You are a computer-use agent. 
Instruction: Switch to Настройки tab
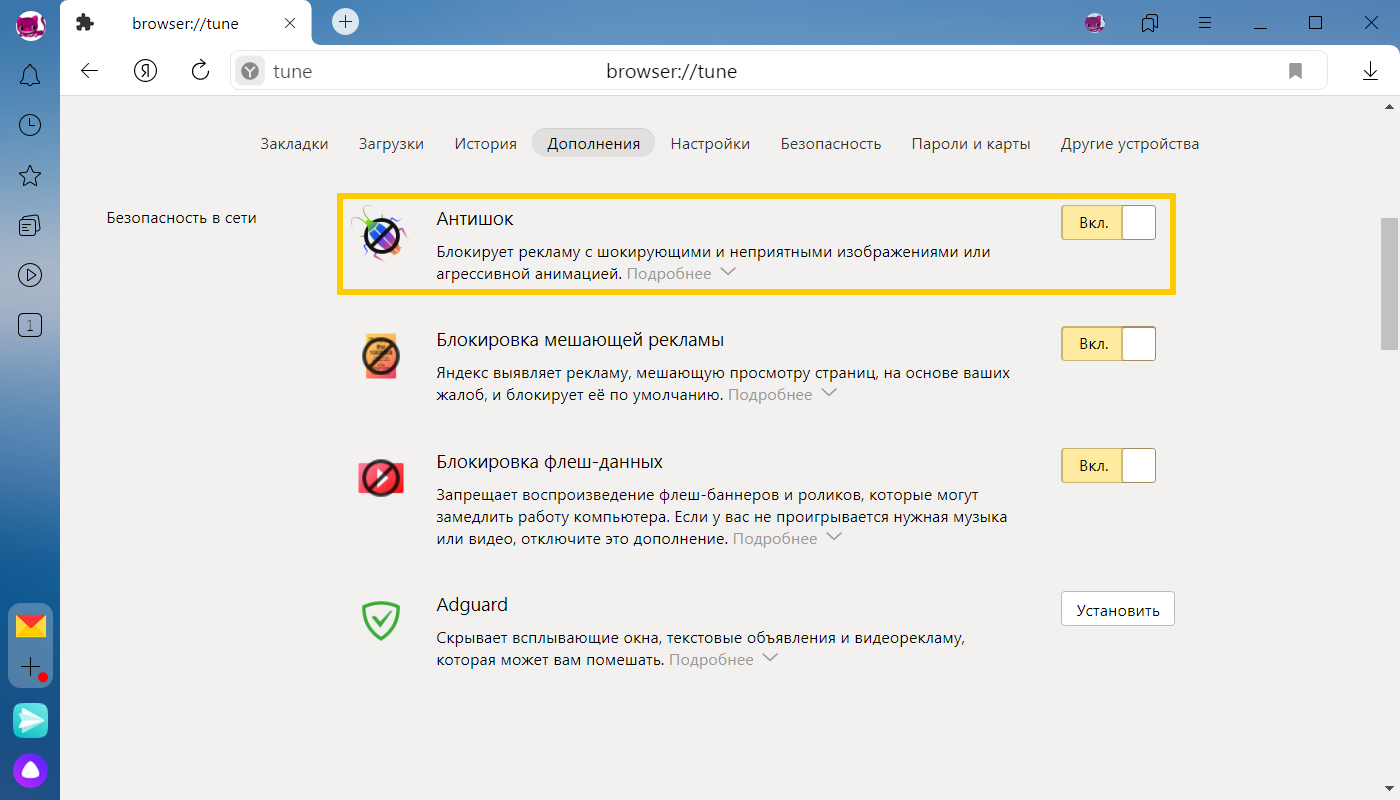[x=710, y=143]
